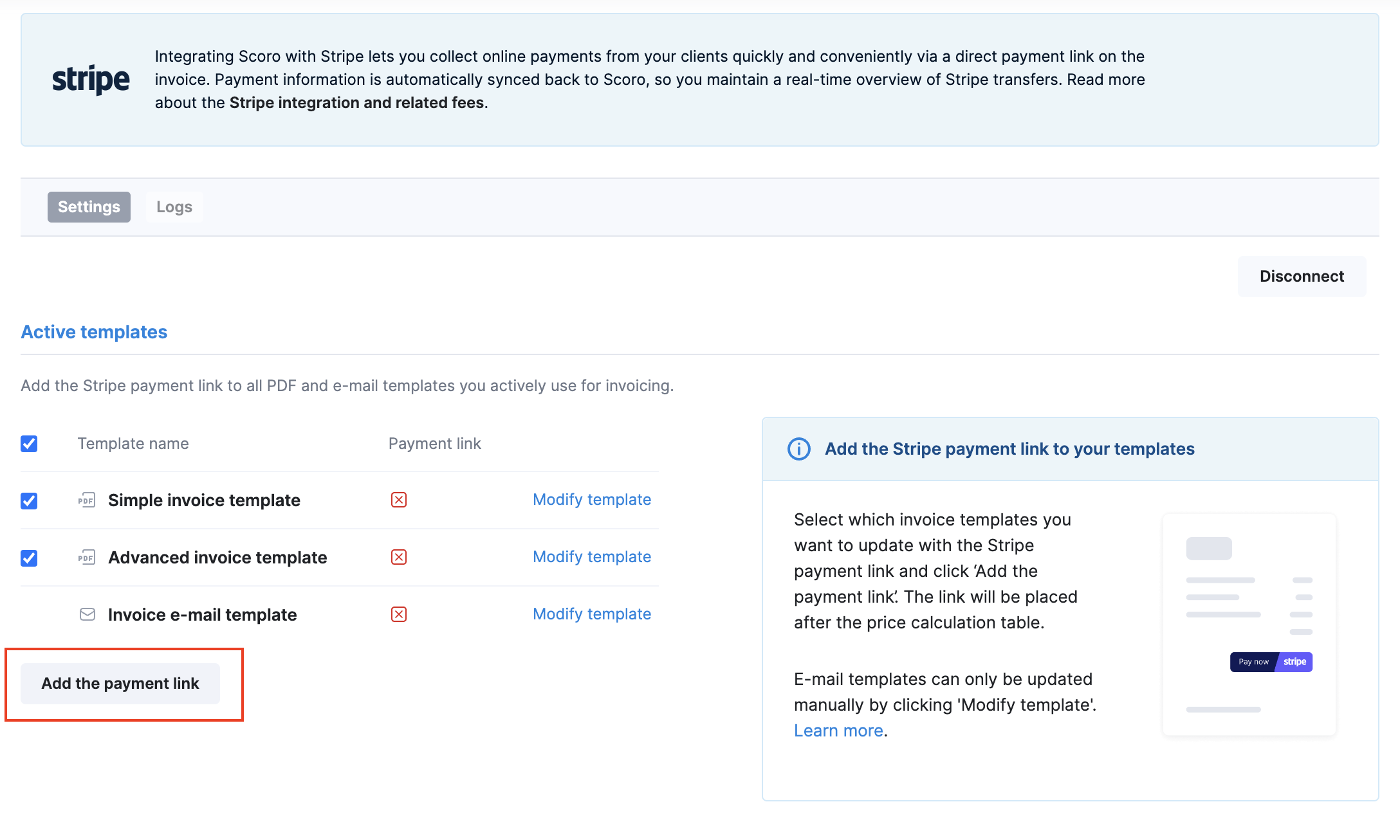The image size is (1400, 840).
Task: Click the Payment link column header
Action: [435, 444]
